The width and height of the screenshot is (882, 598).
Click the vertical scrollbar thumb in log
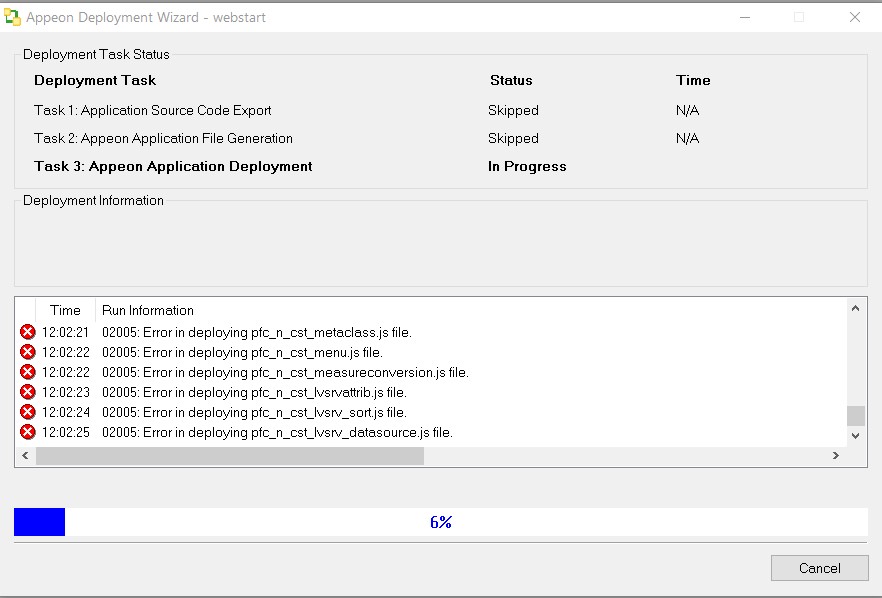coord(855,416)
